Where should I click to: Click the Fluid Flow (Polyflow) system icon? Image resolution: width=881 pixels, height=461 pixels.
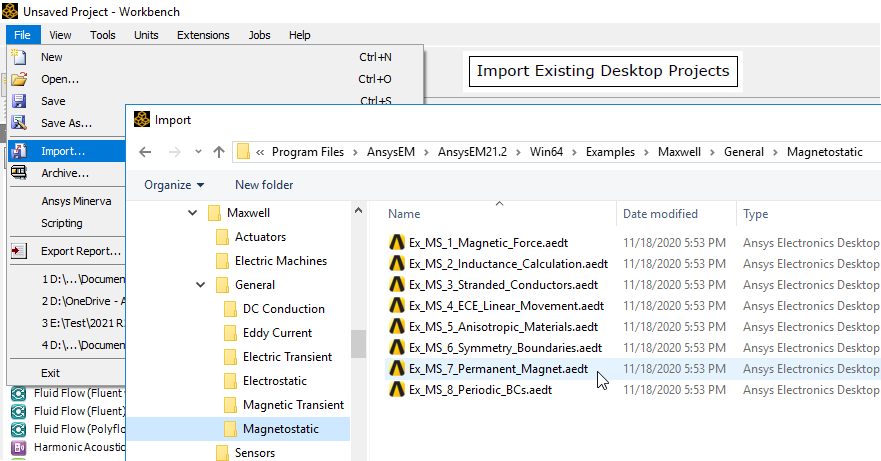pyautogui.click(x=19, y=429)
